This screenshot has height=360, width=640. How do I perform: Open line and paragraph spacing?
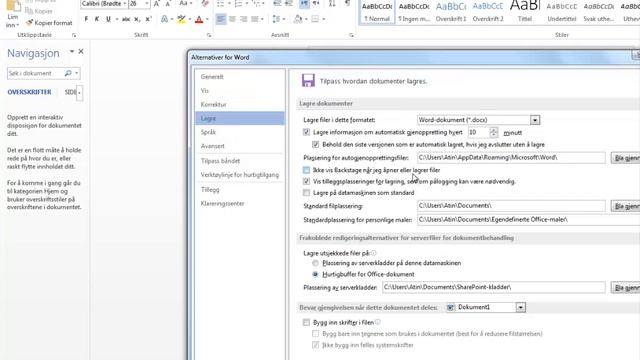(x=276, y=19)
